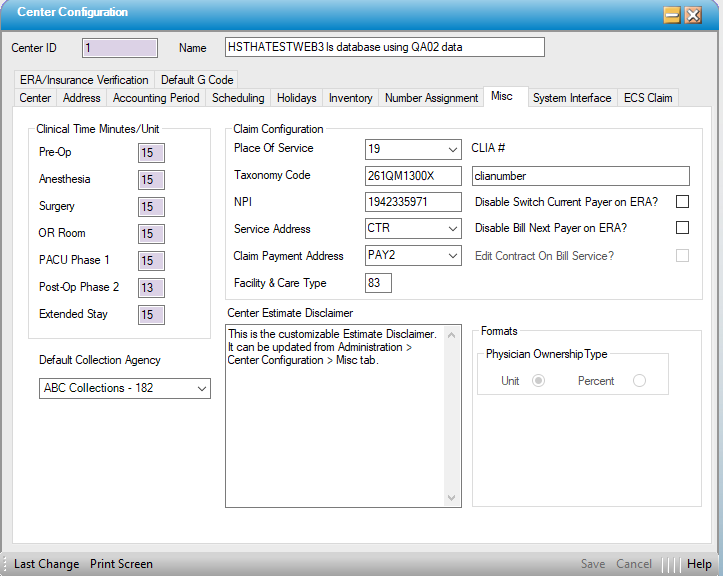
Task: Click the Taxonomy Code input field
Action: coord(412,176)
